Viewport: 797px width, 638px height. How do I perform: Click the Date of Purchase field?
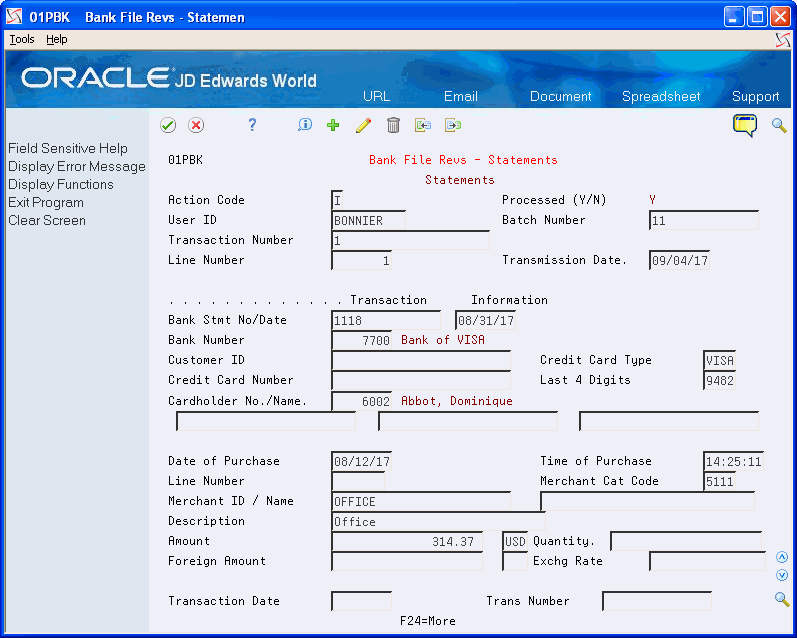(361, 461)
